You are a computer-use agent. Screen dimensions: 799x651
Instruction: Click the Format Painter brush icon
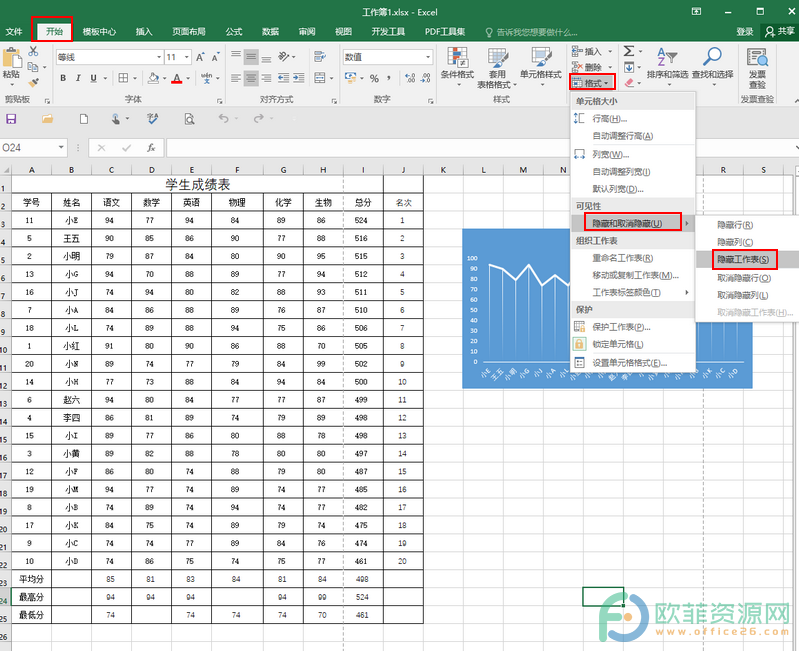click(x=34, y=82)
